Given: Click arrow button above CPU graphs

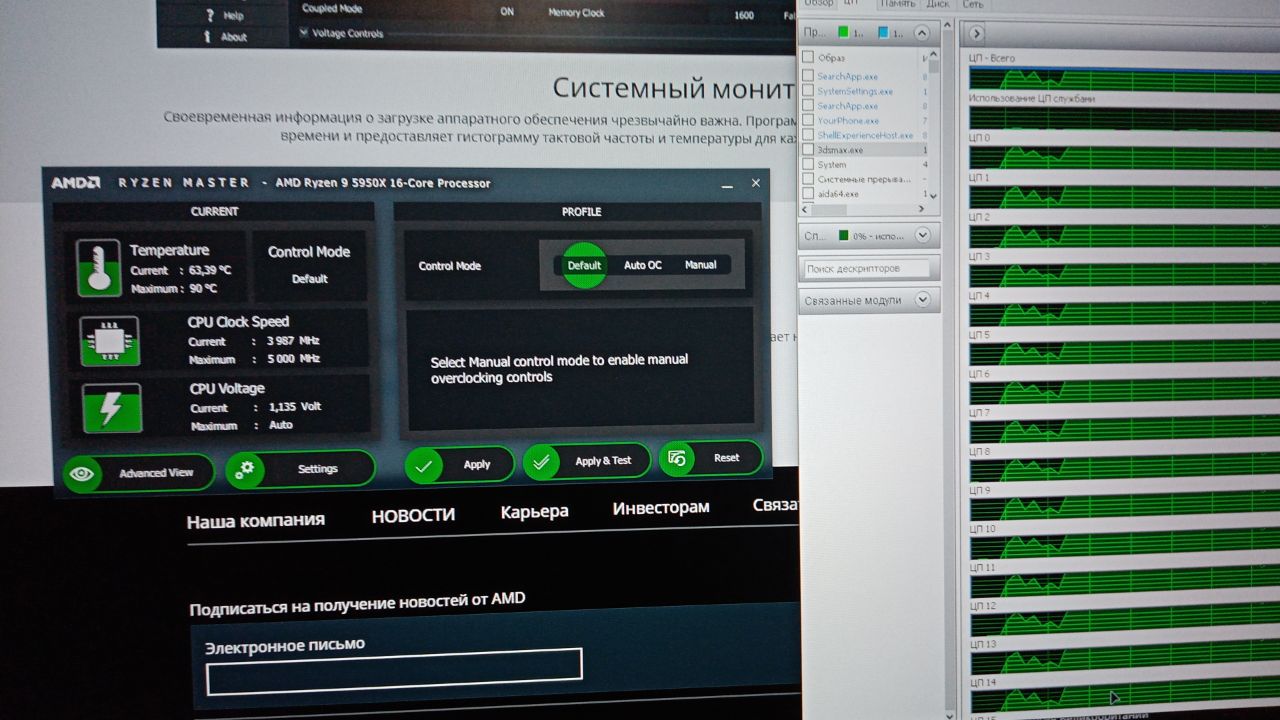Looking at the screenshot, I should (x=977, y=34).
